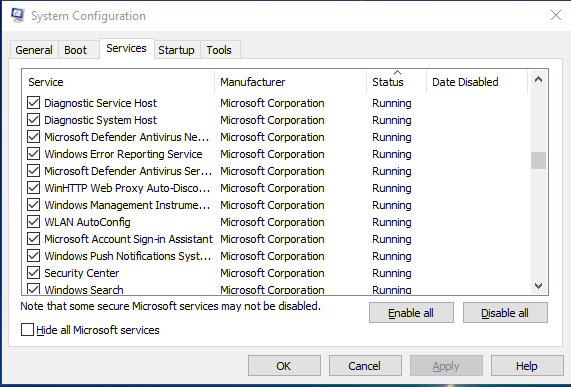The image size is (571, 387).
Task: Disable WinHTTP Web Proxy Auto-Disco... checkbox
Action: pos(34,188)
